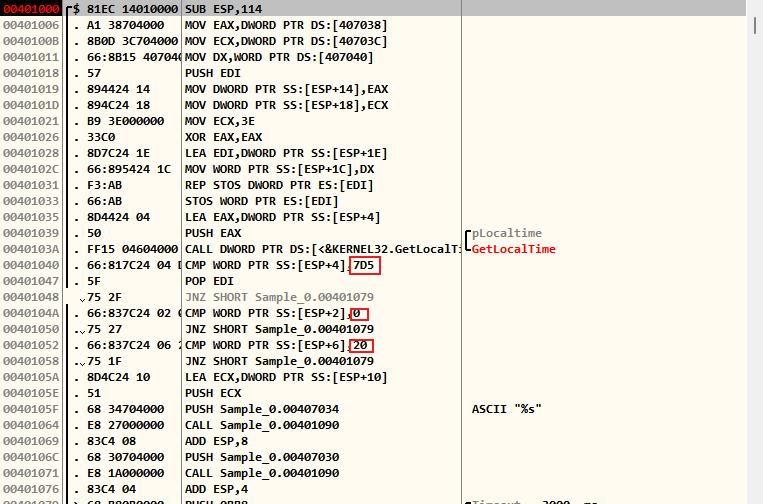The height and width of the screenshot is (504, 763).
Task: Click LEA EDI,DWORD PTR SS:[ESP+1E]
Action: pos(286,154)
